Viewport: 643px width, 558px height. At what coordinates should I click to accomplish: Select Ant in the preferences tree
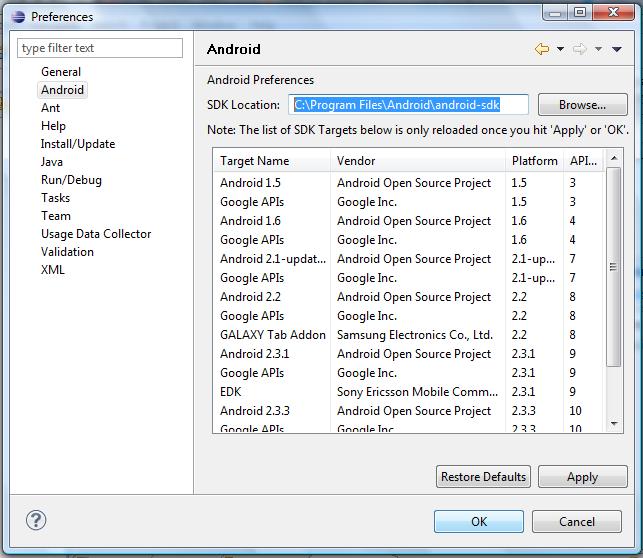[50, 108]
